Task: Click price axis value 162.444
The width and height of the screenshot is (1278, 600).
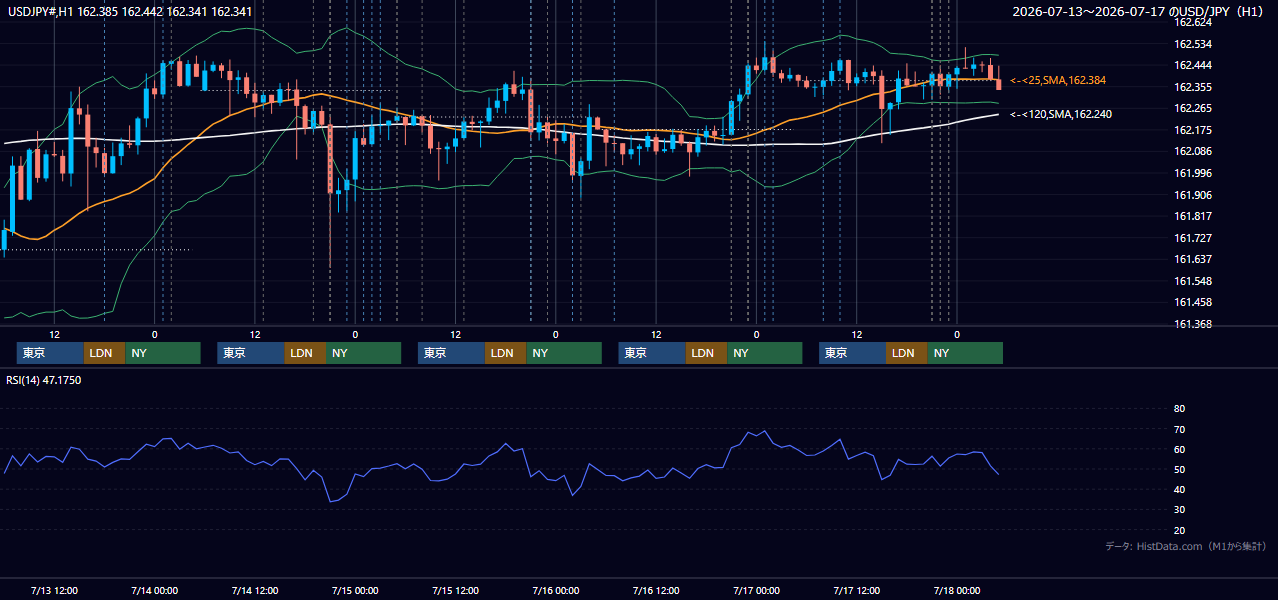Action: pos(1192,65)
